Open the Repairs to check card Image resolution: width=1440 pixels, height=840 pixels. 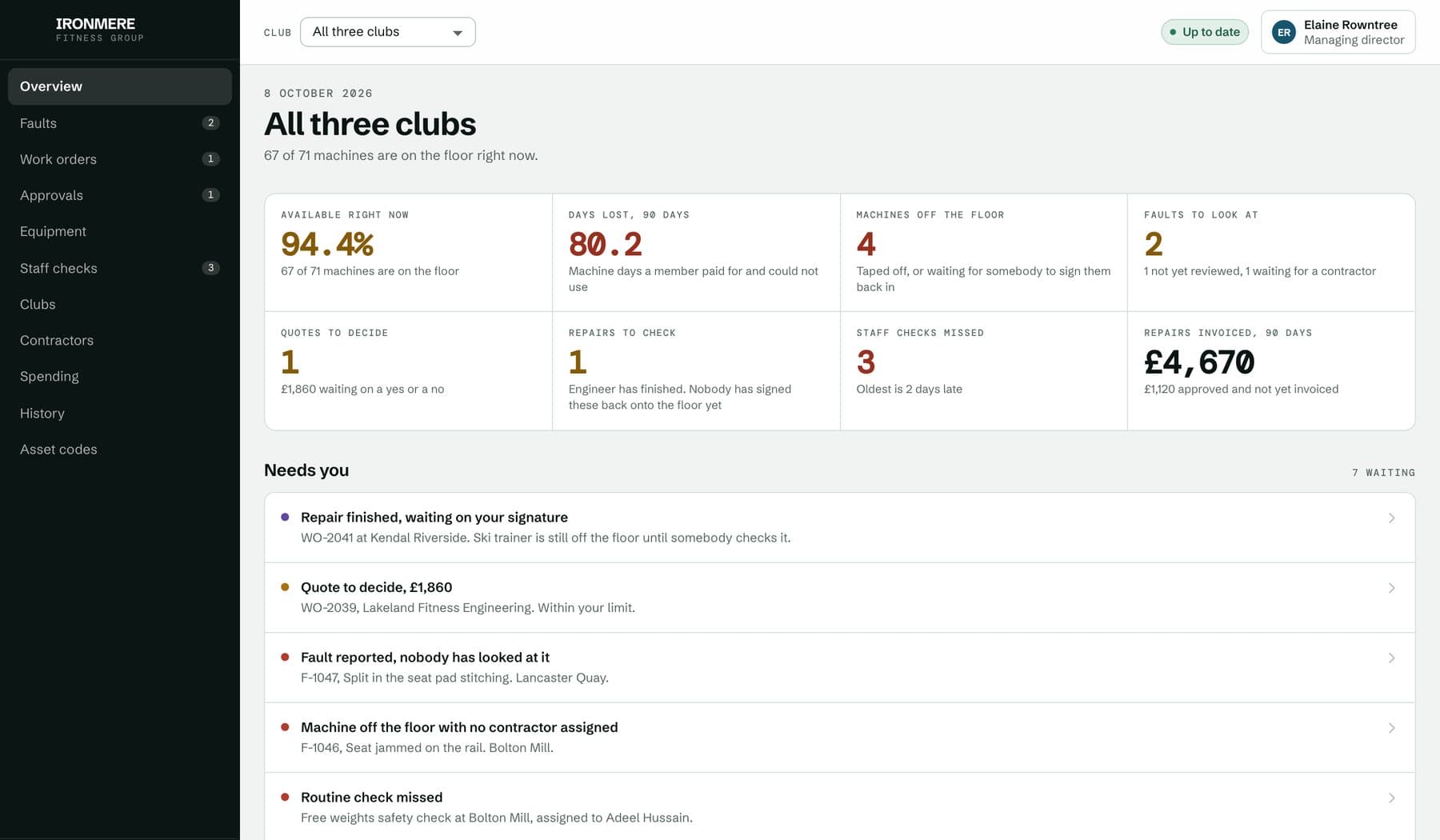(x=696, y=371)
